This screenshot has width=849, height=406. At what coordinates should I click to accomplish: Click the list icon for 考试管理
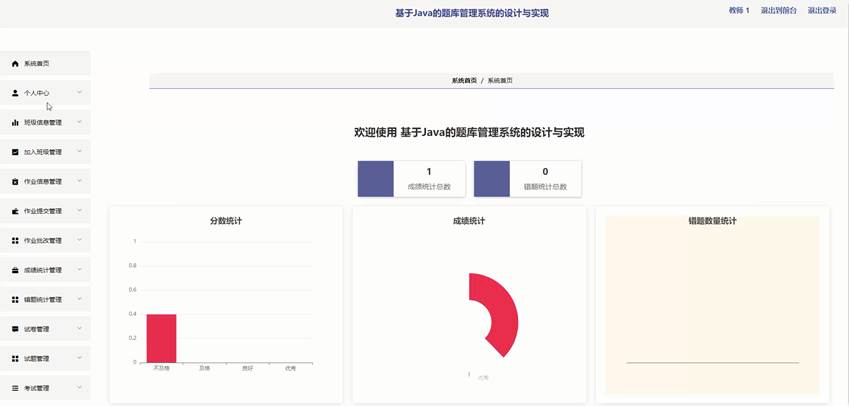(15, 388)
